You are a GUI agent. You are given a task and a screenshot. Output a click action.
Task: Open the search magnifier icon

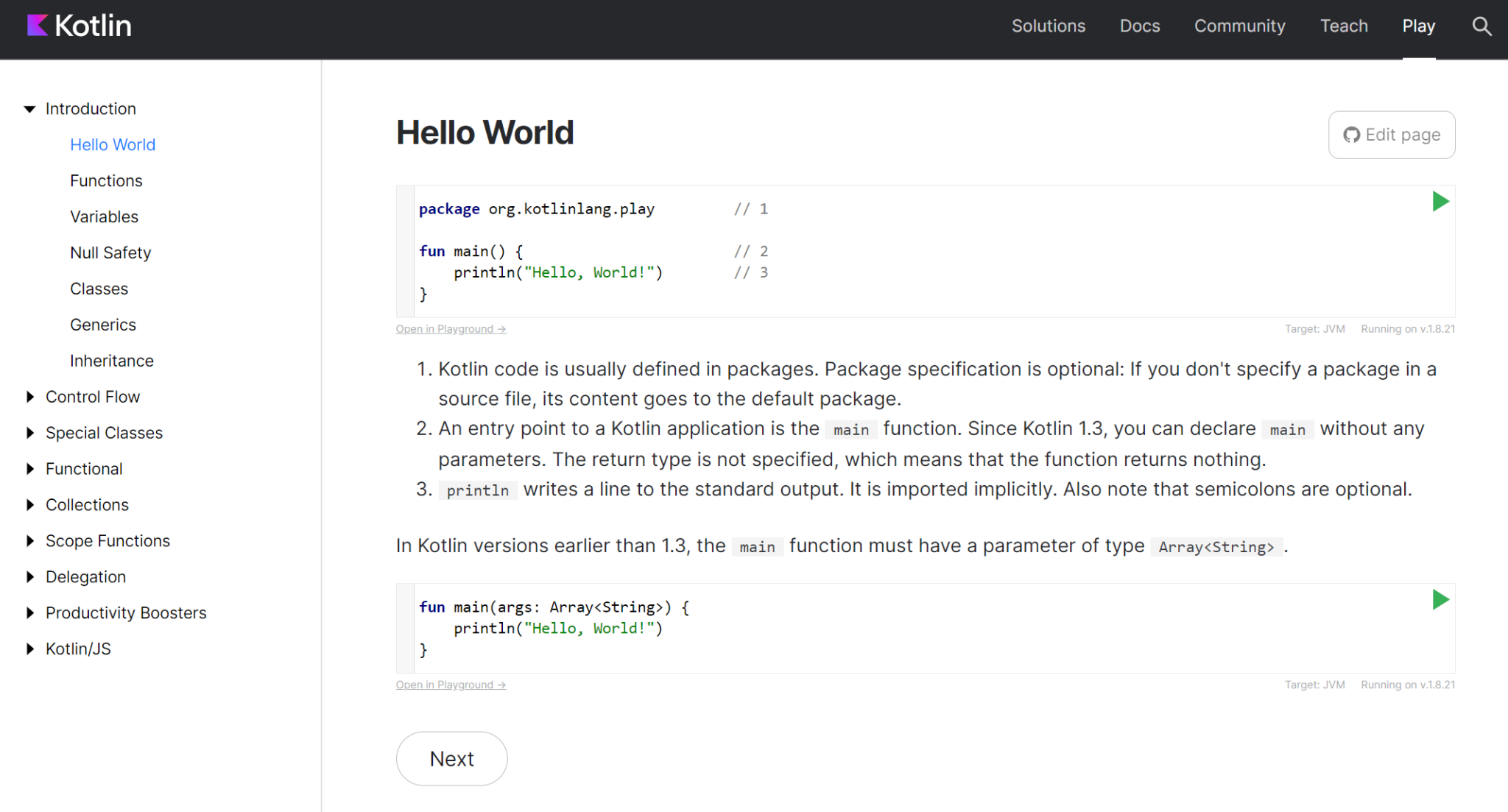tap(1481, 27)
